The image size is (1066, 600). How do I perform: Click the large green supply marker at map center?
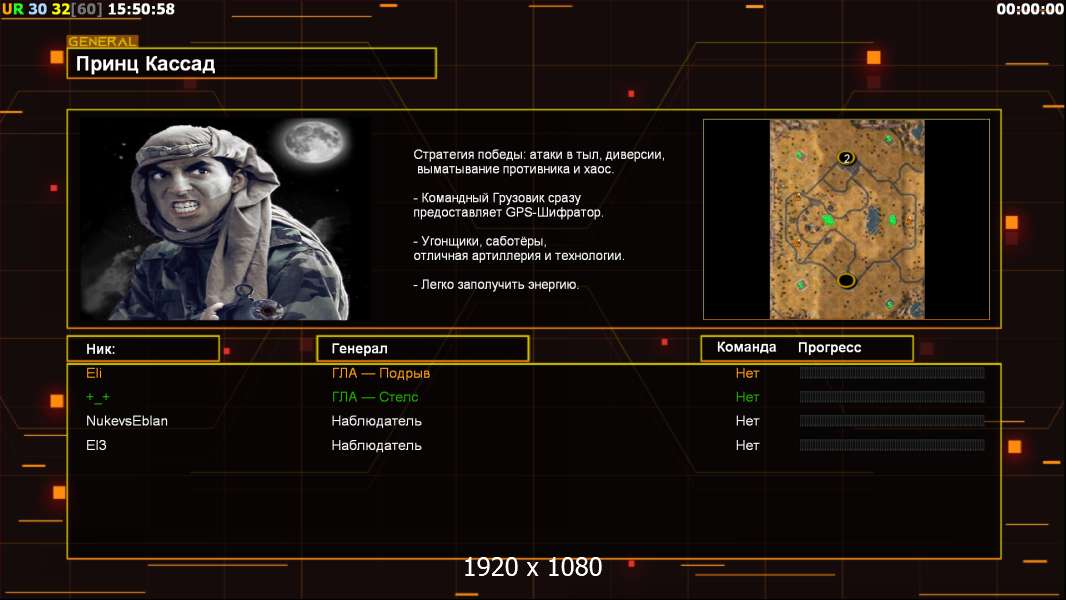click(828, 219)
